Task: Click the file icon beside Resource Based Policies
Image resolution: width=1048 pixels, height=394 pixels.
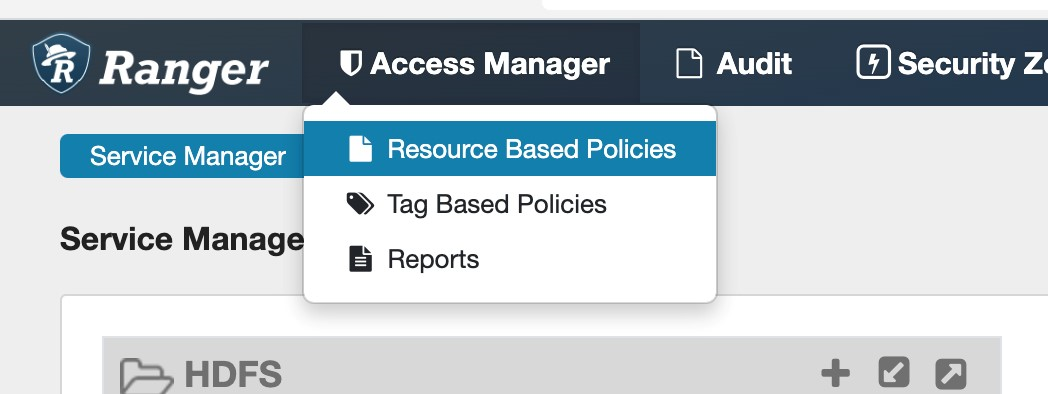Action: (360, 149)
